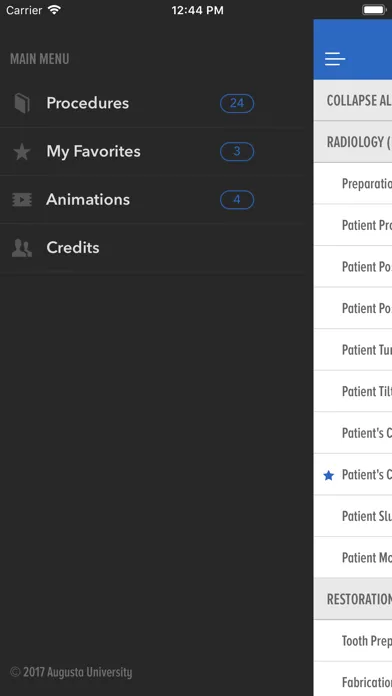
Task: Click the My Favorites star icon
Action: (22, 151)
